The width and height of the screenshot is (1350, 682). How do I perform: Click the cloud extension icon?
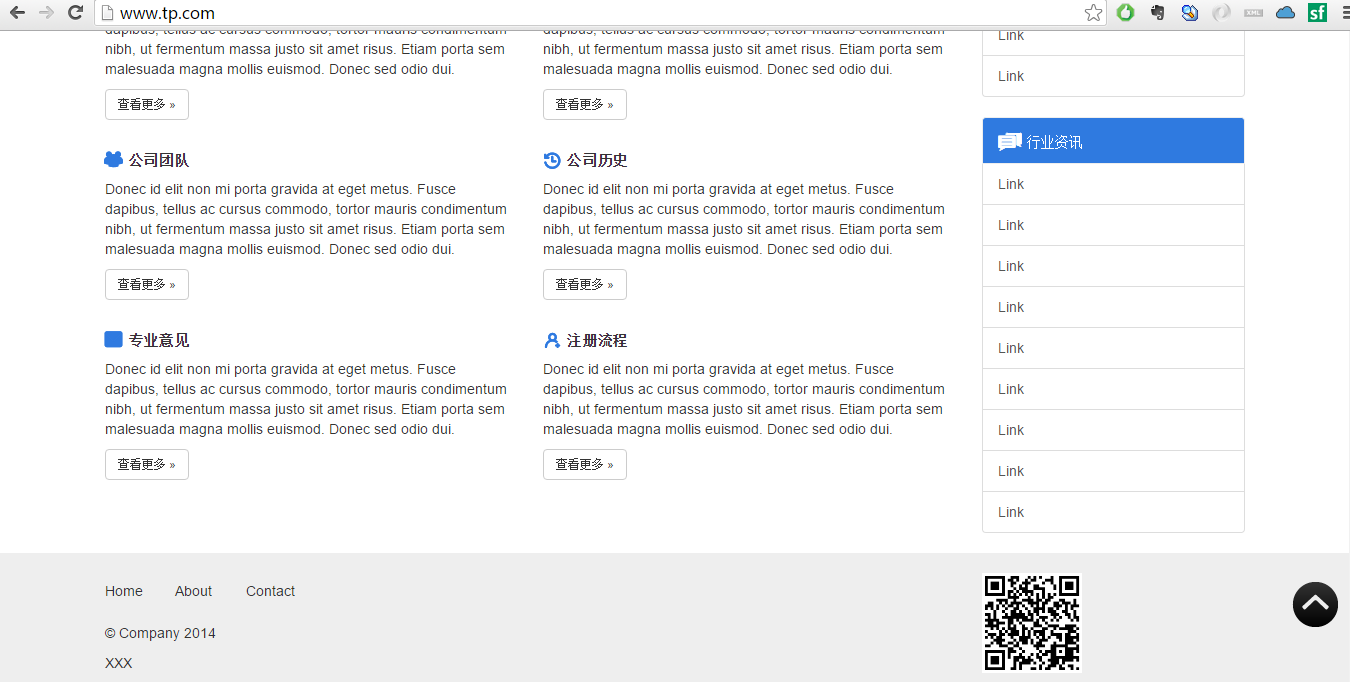point(1285,13)
